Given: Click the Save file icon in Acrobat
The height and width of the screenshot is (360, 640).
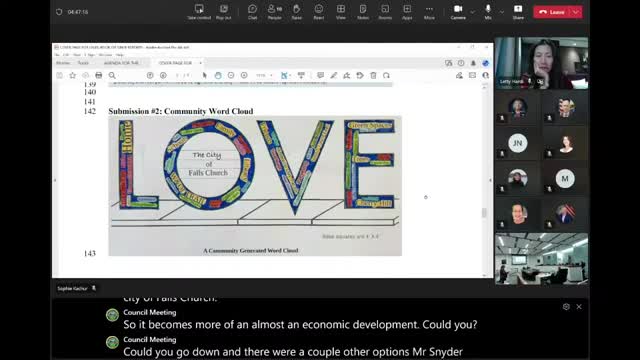Looking at the screenshot, I should pyautogui.click(x=60, y=76).
